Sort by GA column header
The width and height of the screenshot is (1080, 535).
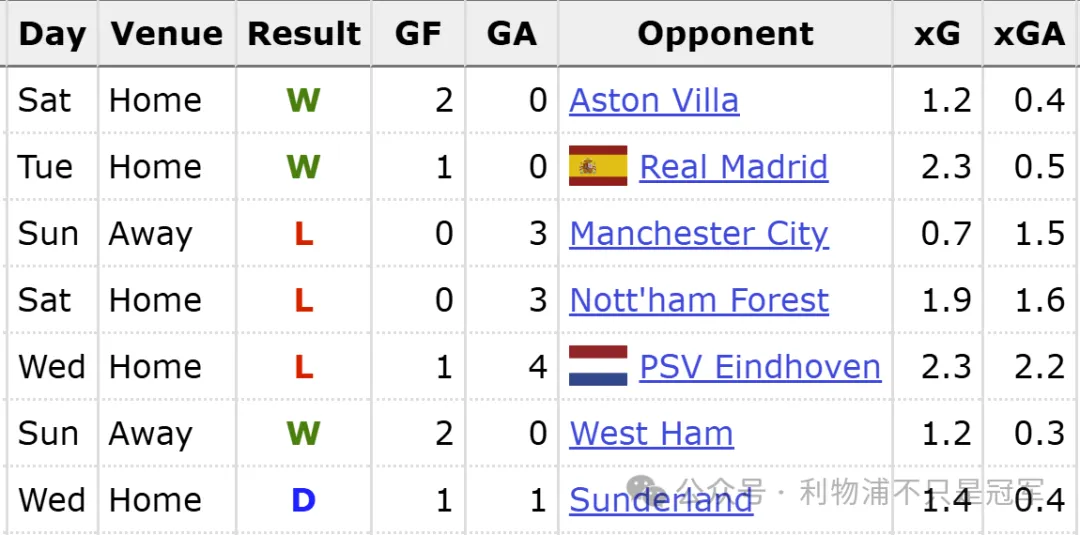pyautogui.click(x=511, y=34)
